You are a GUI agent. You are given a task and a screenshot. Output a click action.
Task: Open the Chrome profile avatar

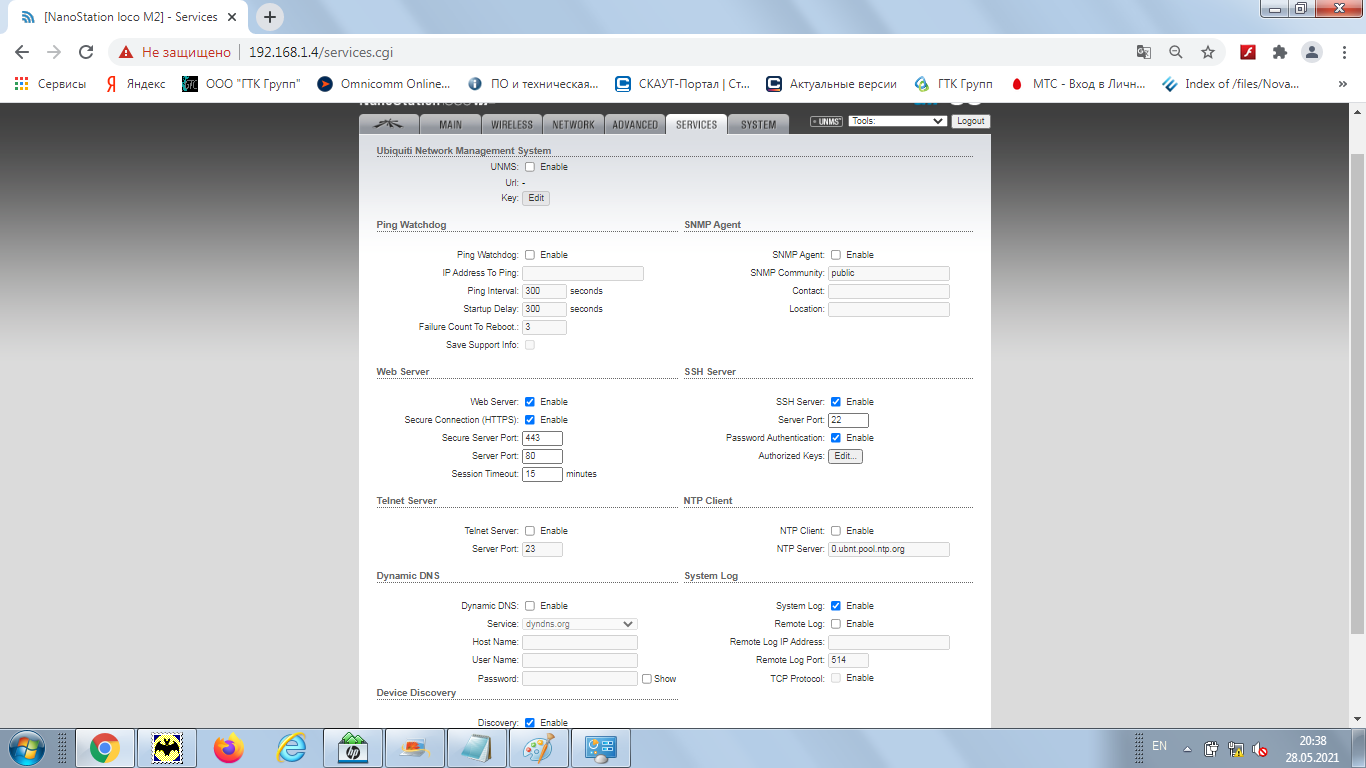coord(1311,52)
